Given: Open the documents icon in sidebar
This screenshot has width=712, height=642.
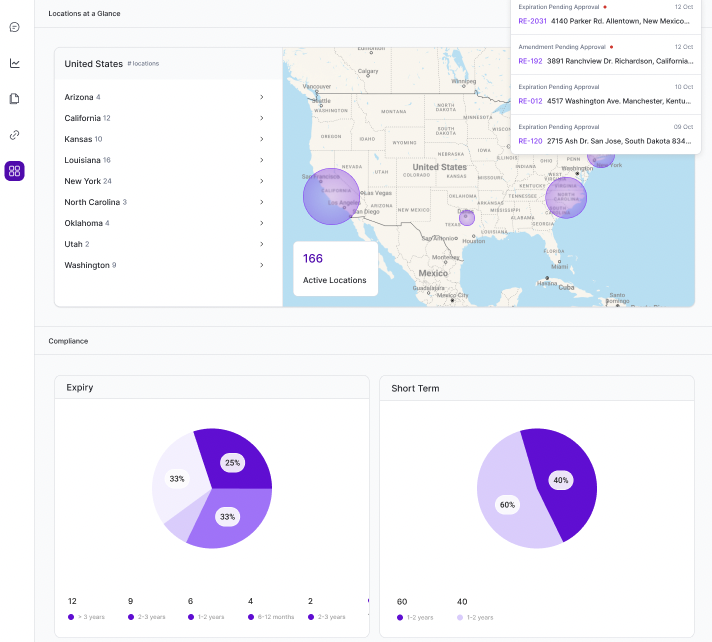Looking at the screenshot, I should [x=14, y=99].
